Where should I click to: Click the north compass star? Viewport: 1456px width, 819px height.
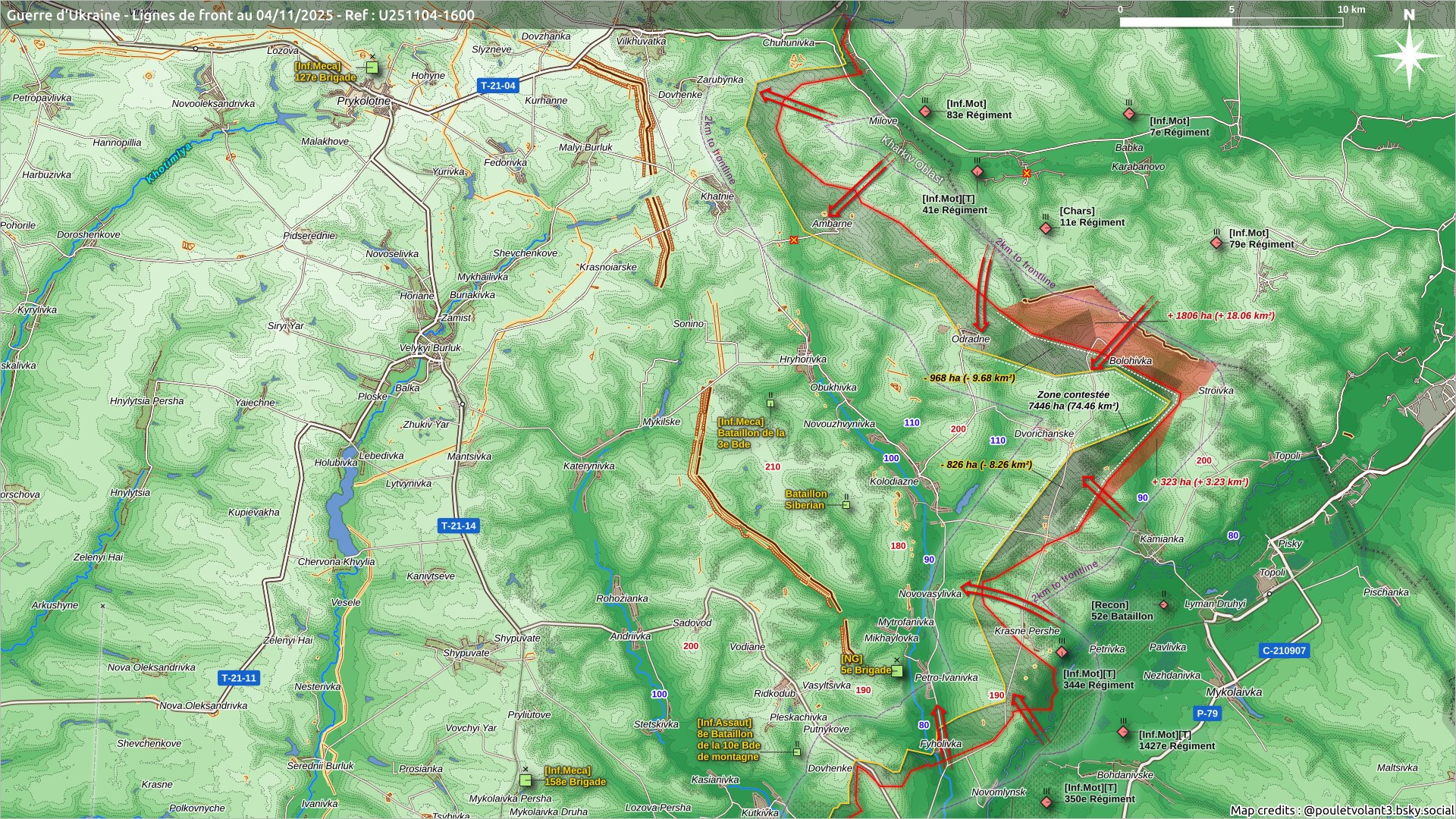pyautogui.click(x=1408, y=56)
